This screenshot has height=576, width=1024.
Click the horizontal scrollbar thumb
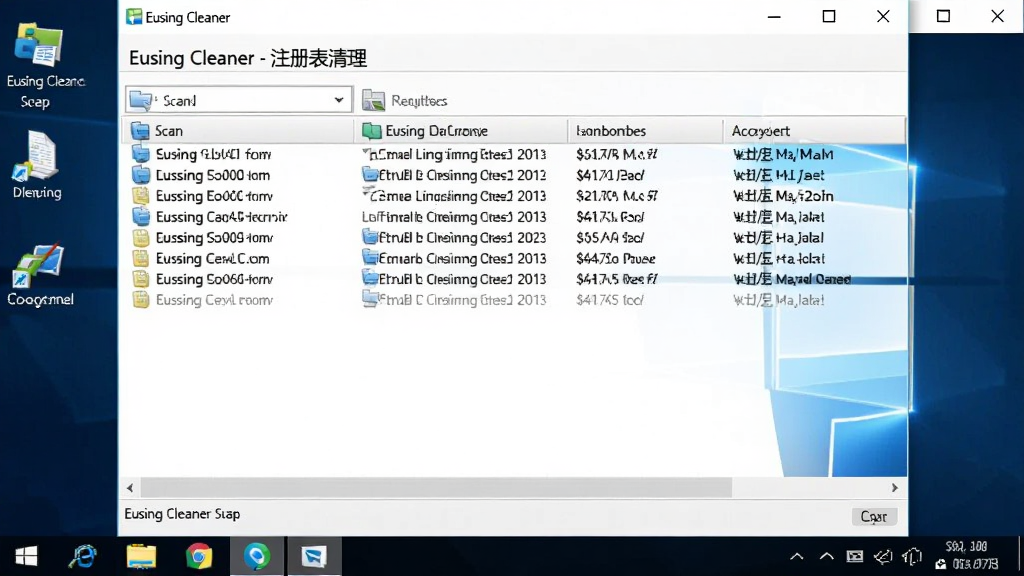(436, 487)
